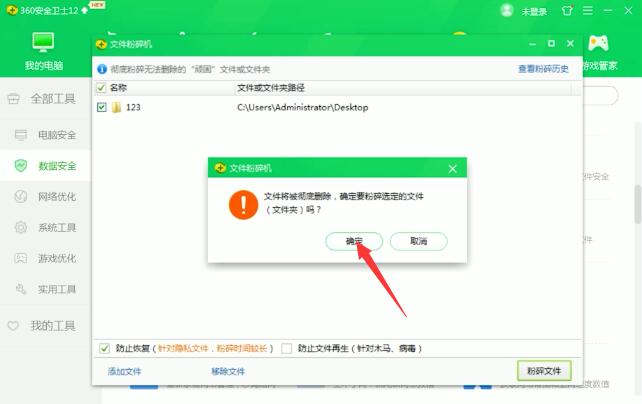Click the upgrade arrow icon beside 360安全卫士12
The width and height of the screenshot is (642, 404).
(x=84, y=11)
